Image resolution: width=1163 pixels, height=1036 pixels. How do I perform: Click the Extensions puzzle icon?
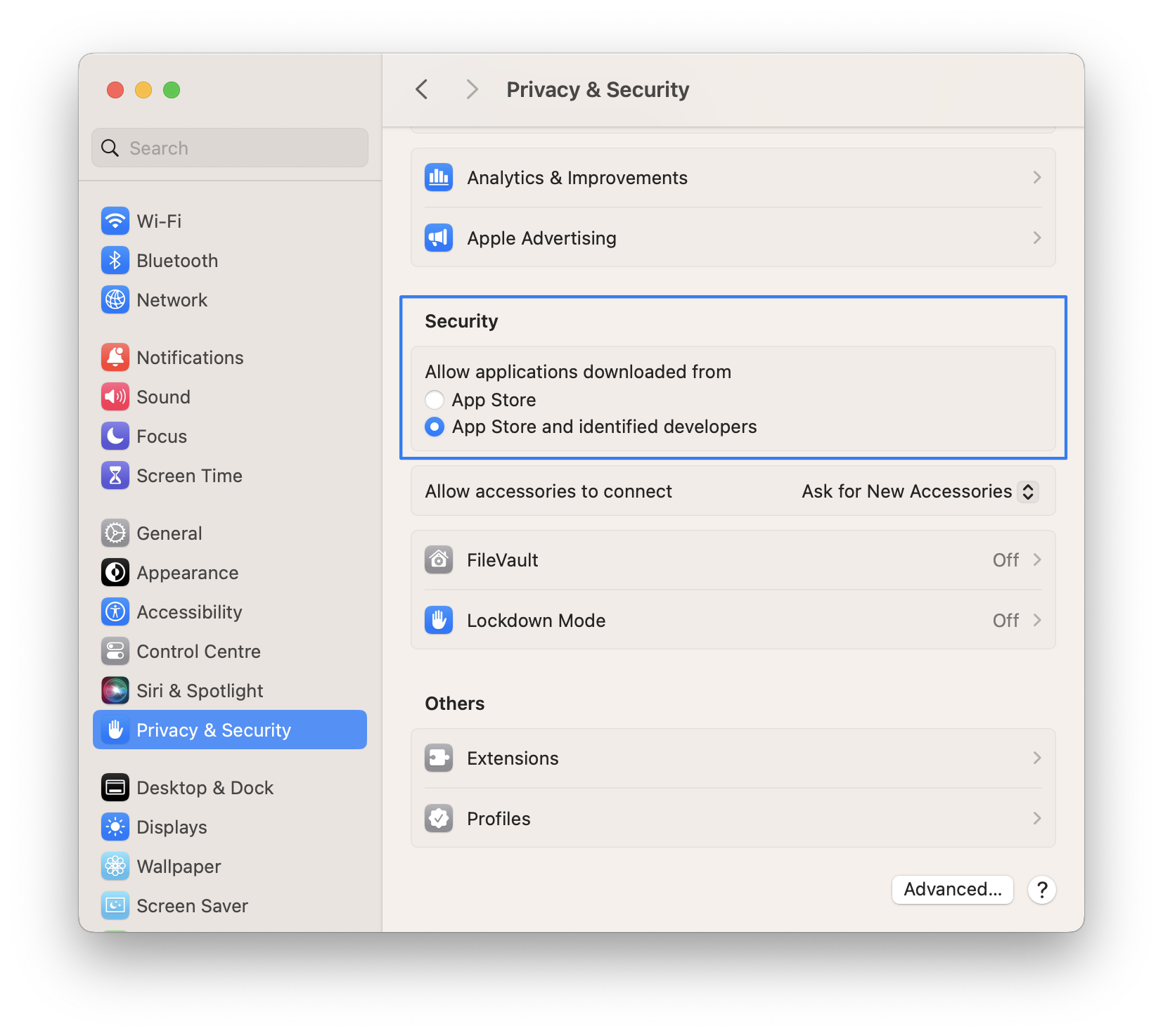coord(439,758)
